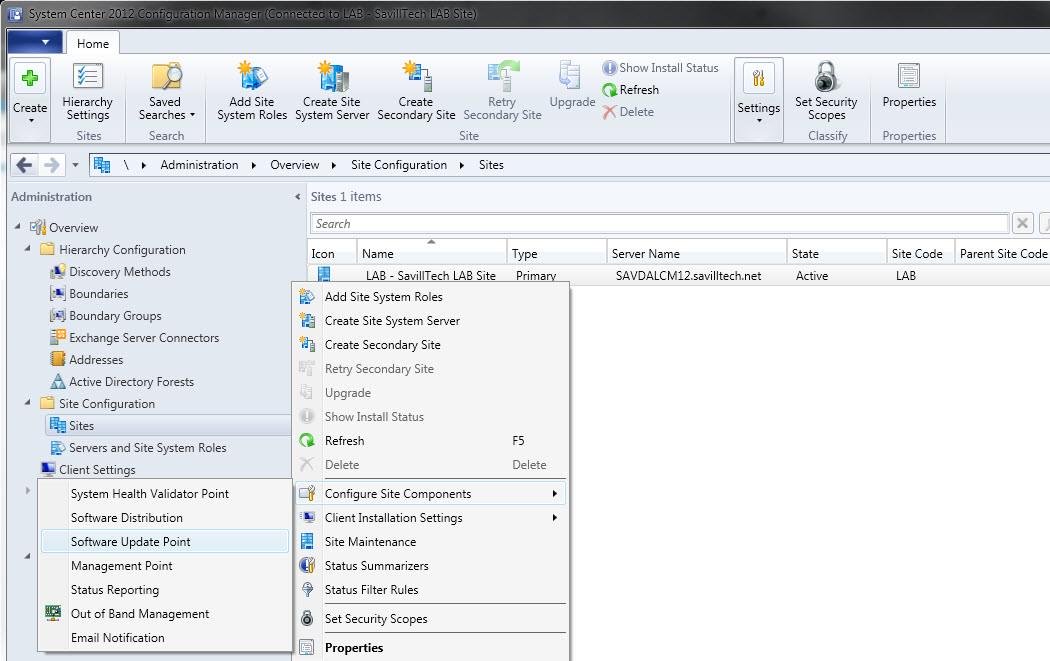Expand Client Installation Settings submenu arrow

(x=554, y=518)
